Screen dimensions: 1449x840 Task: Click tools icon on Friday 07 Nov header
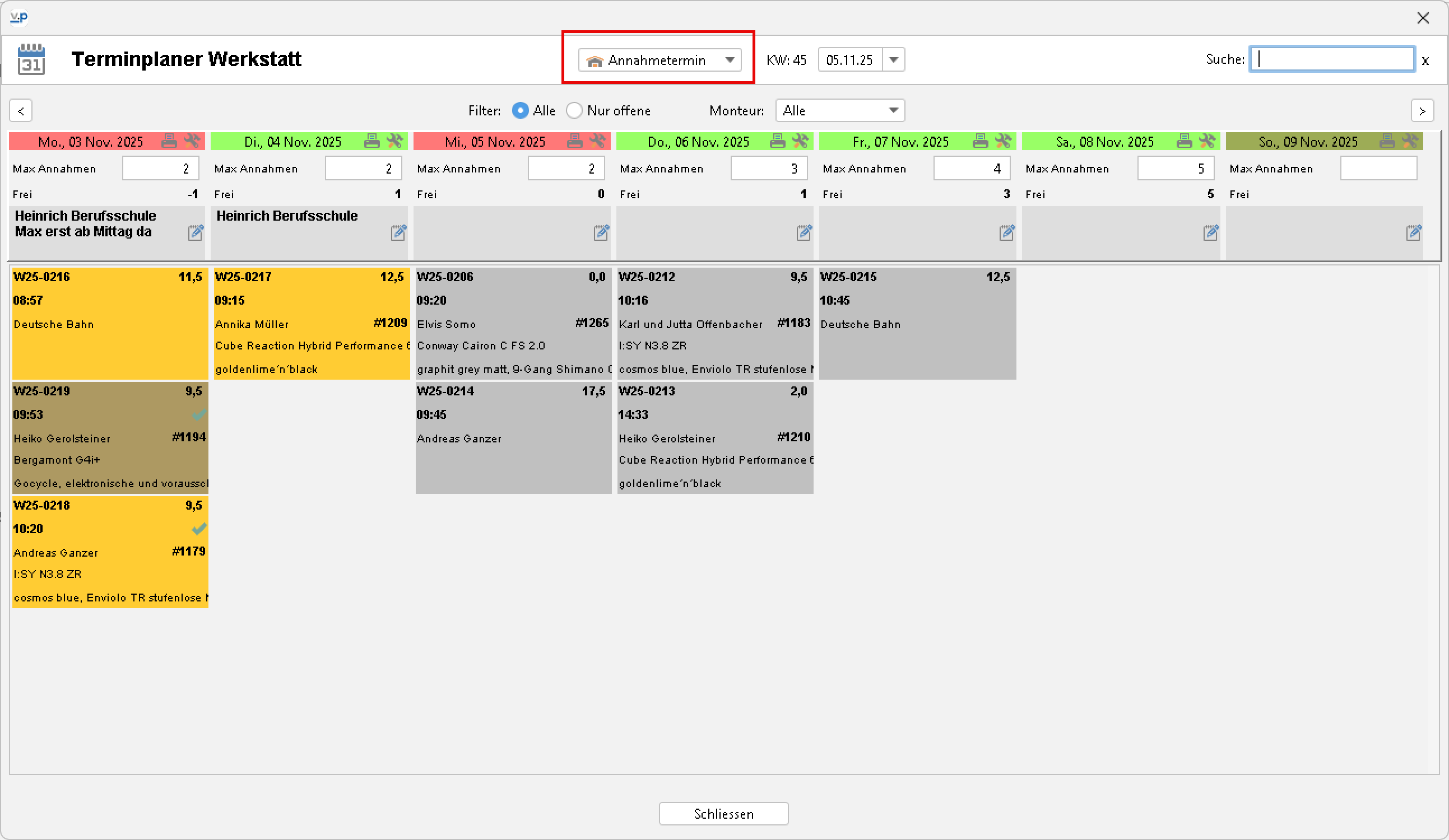[x=1003, y=141]
